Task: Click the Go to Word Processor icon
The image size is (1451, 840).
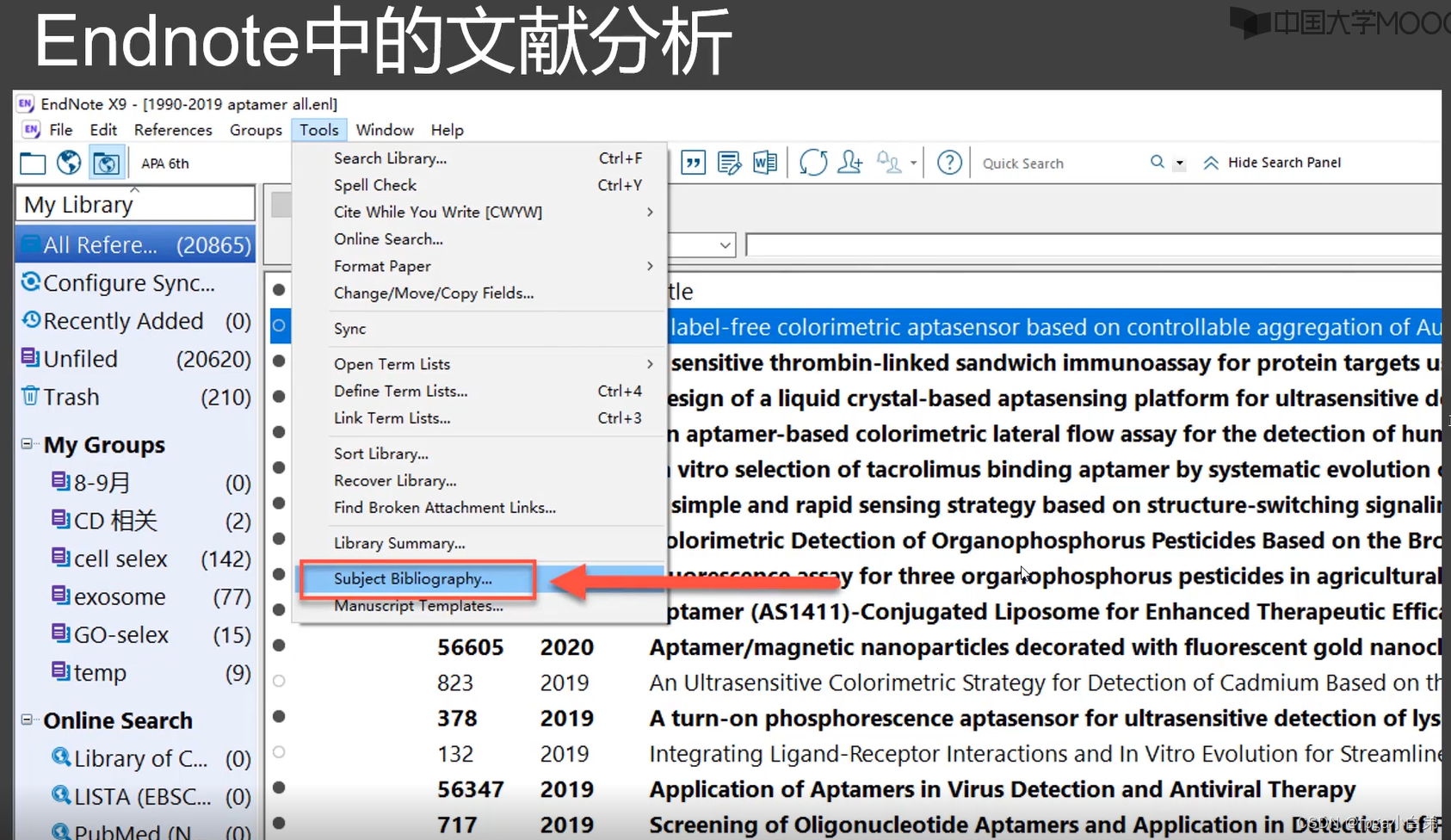Action: [x=765, y=162]
